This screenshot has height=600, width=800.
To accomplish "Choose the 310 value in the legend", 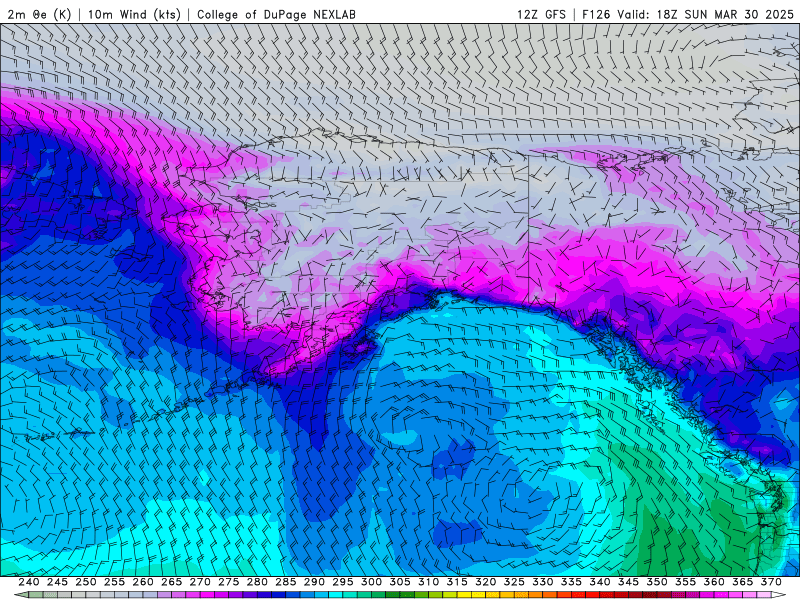I will point(429,582).
